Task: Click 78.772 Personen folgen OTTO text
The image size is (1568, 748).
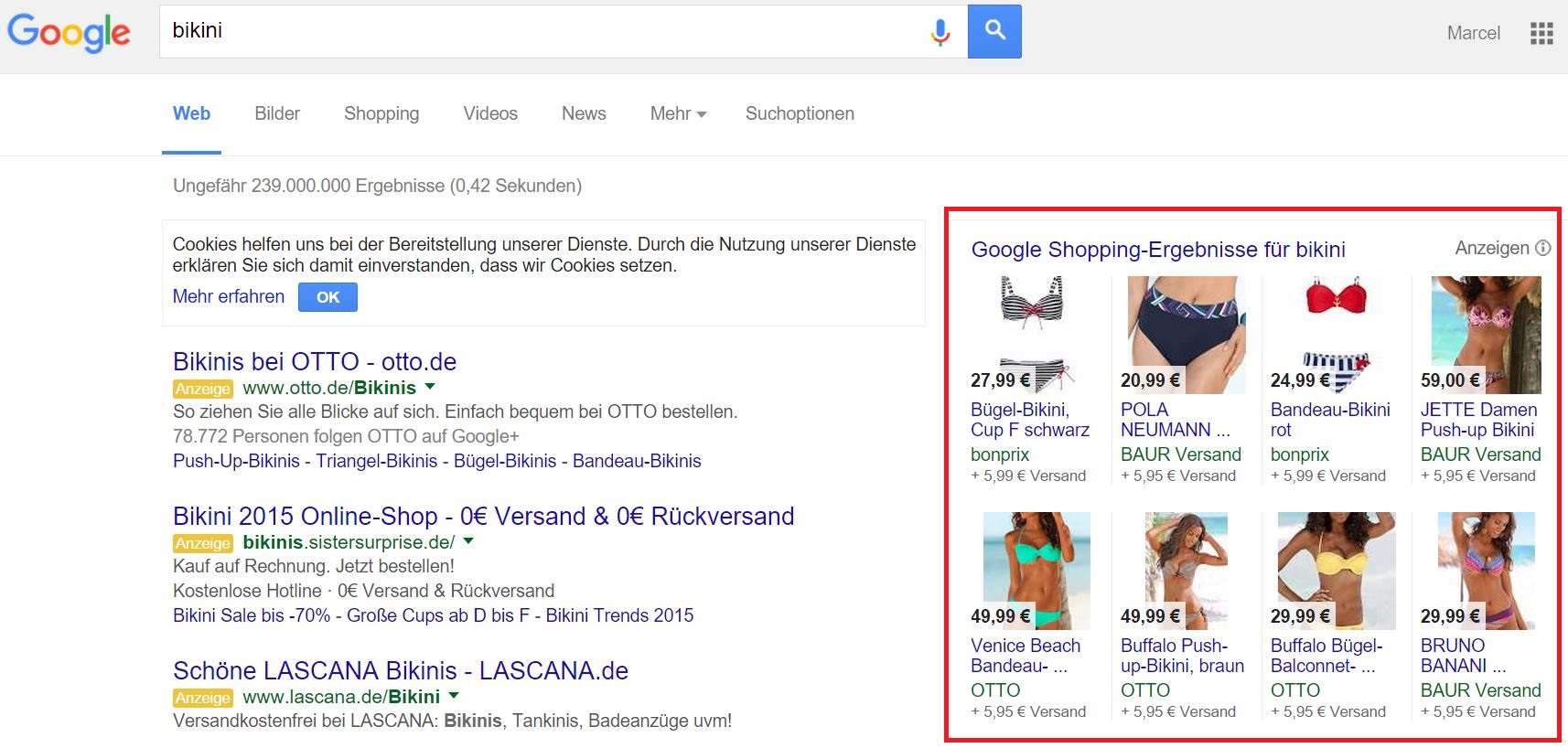Action: (x=346, y=436)
